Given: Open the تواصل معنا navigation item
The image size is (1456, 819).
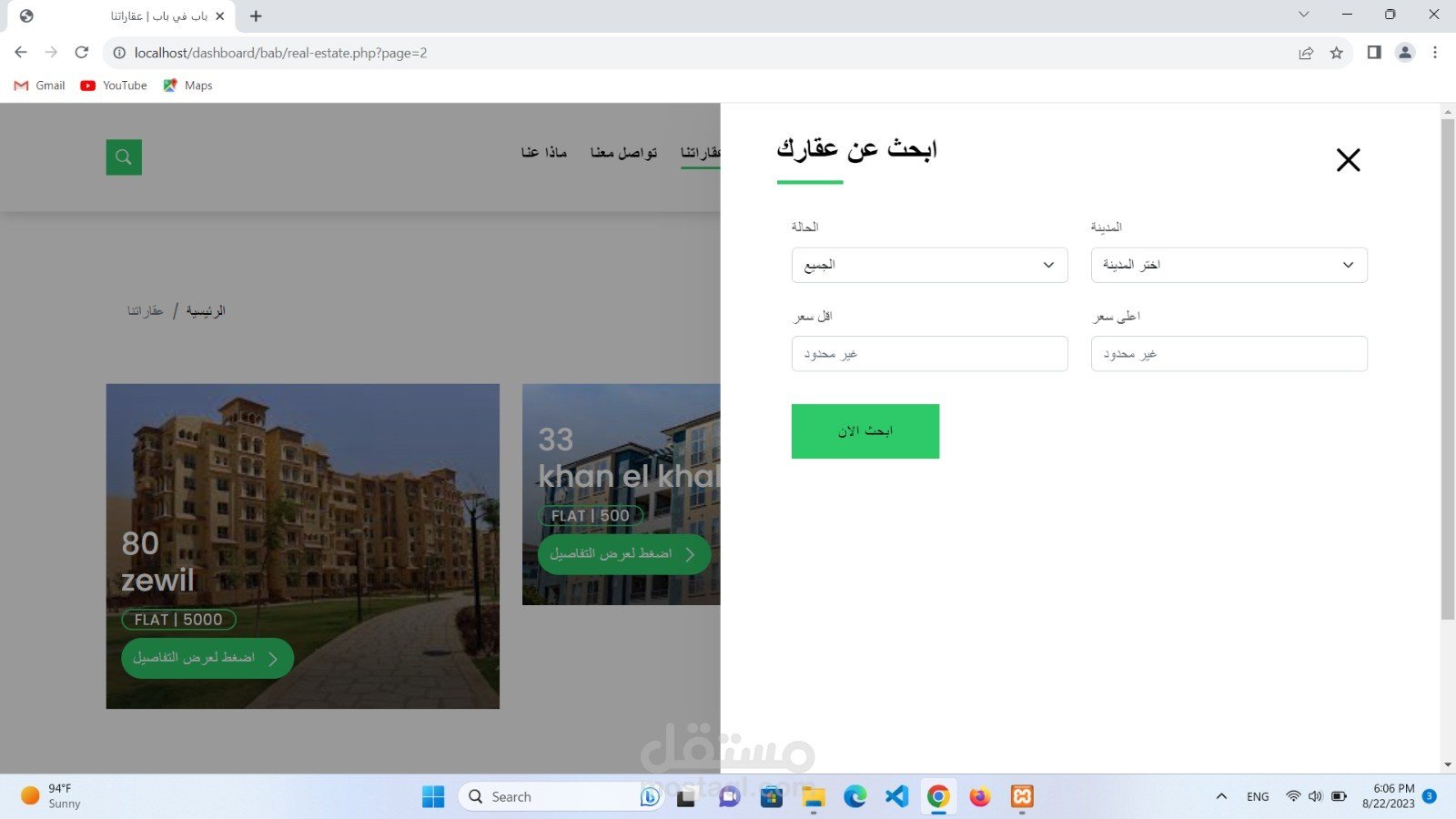Looking at the screenshot, I should pos(623,152).
